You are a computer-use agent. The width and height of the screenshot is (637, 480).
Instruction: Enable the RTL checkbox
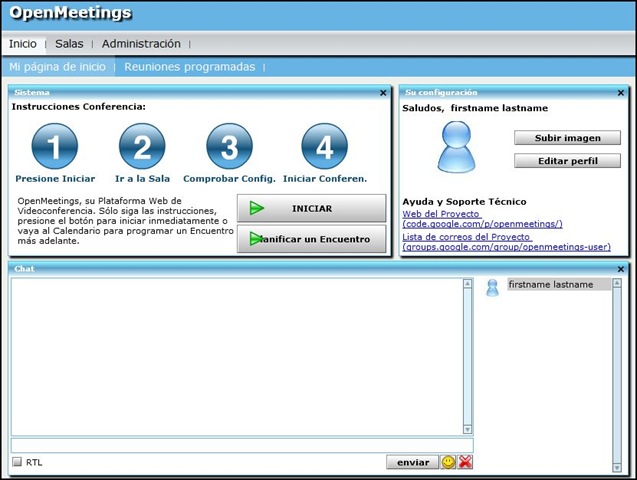(x=17, y=462)
